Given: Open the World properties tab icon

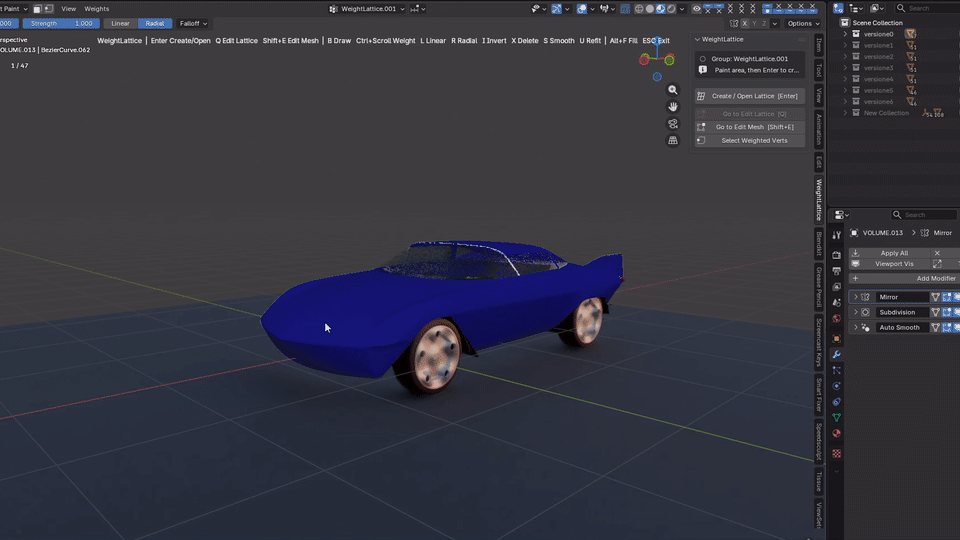Looking at the screenshot, I should (836, 318).
